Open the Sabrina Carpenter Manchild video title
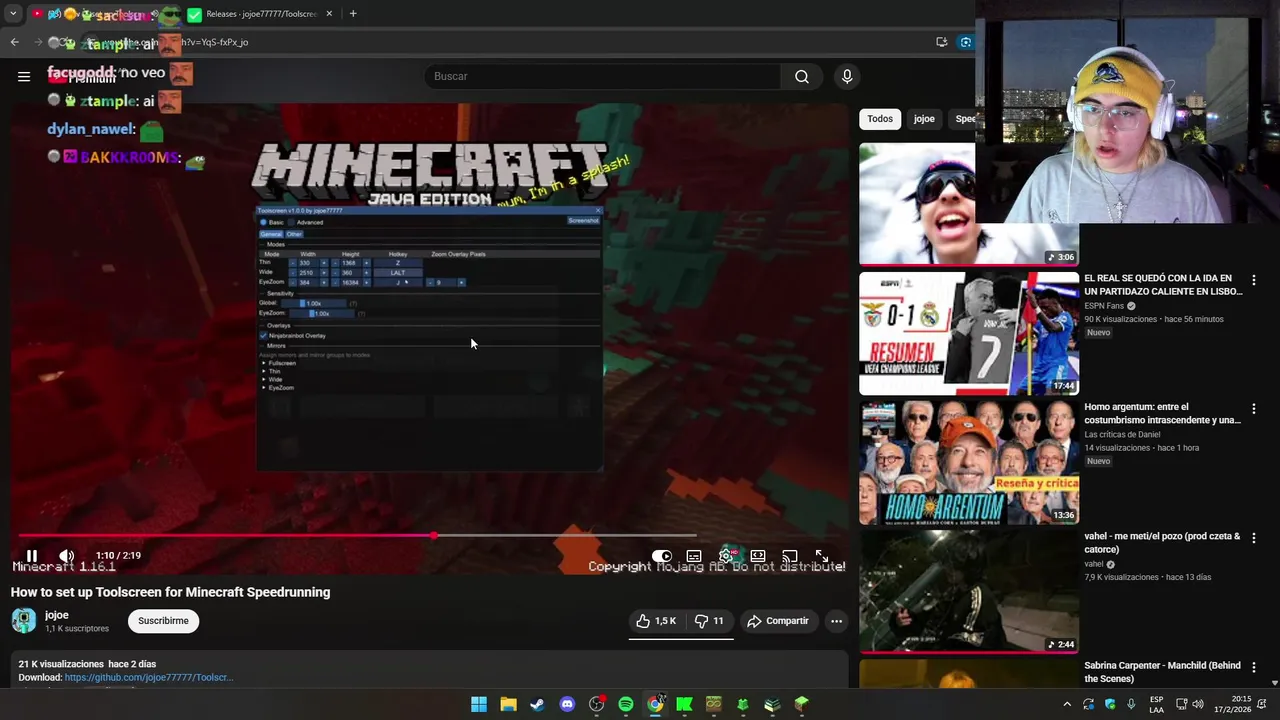Viewport: 1280px width, 720px height. (x=1162, y=672)
